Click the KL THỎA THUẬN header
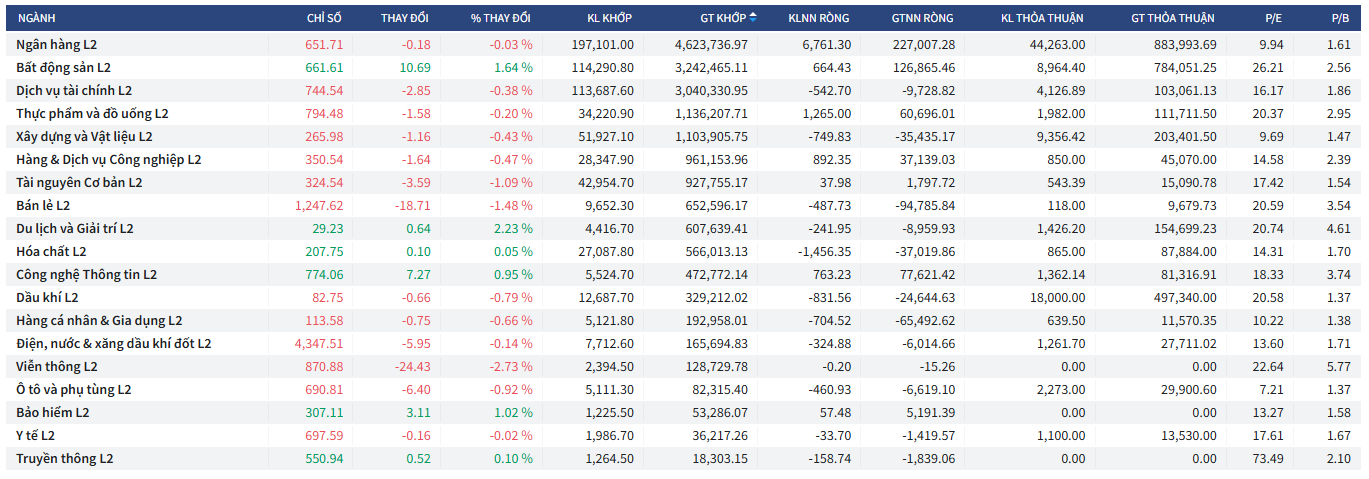This screenshot has width=1369, height=479. coord(1042,18)
